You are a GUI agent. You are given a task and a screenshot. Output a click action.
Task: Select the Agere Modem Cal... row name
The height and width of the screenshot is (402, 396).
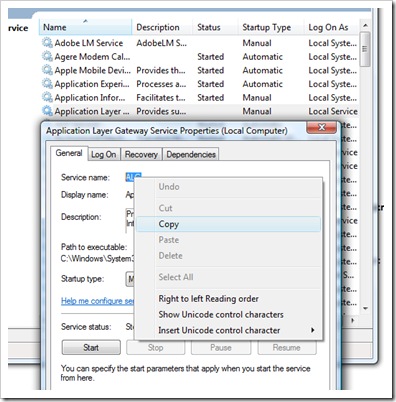click(92, 56)
